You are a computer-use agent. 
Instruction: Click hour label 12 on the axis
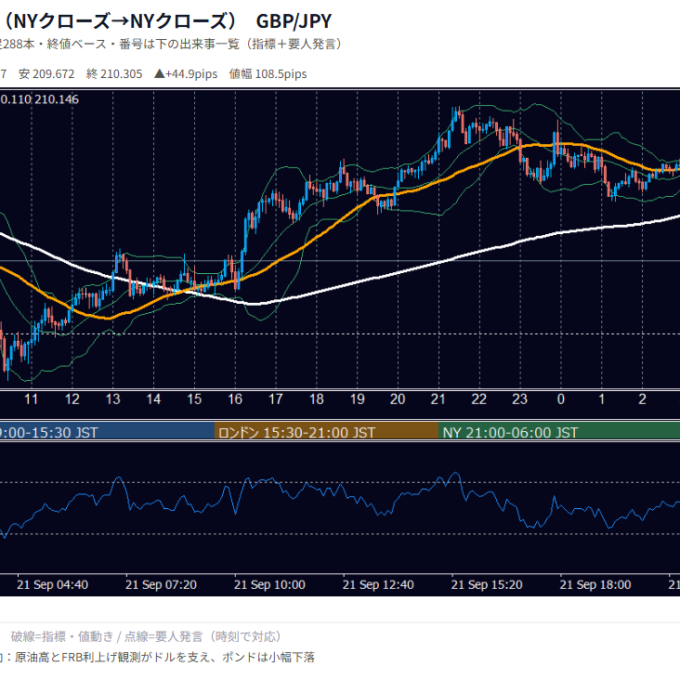pos(72,399)
